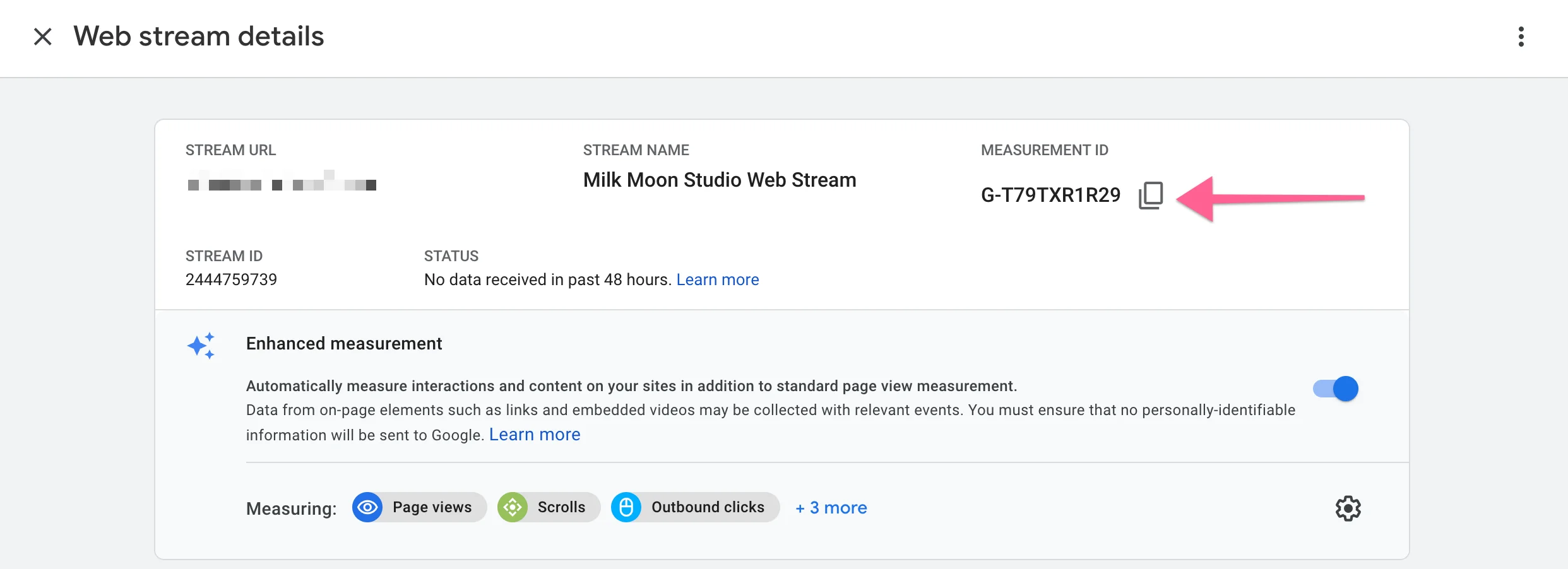Close the Web stream details panel
The image size is (1568, 569).
[x=43, y=37]
